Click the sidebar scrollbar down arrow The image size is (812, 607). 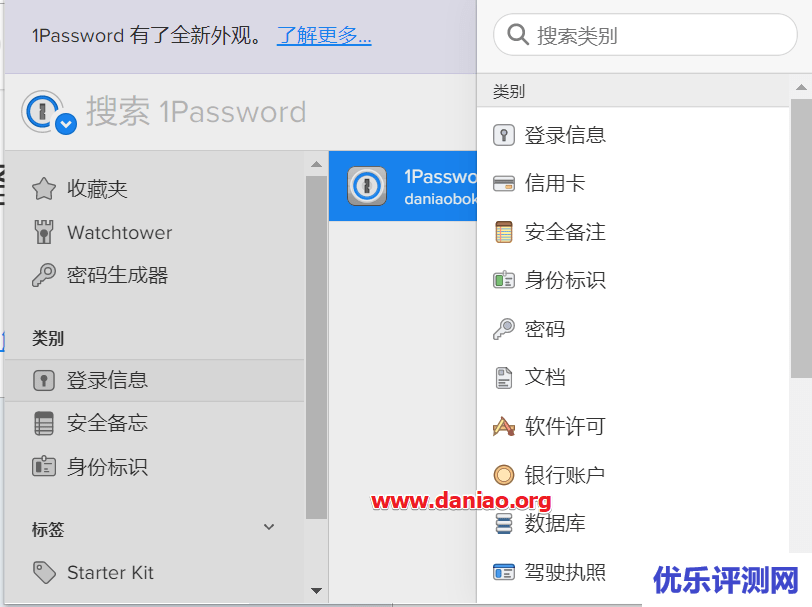point(316,590)
